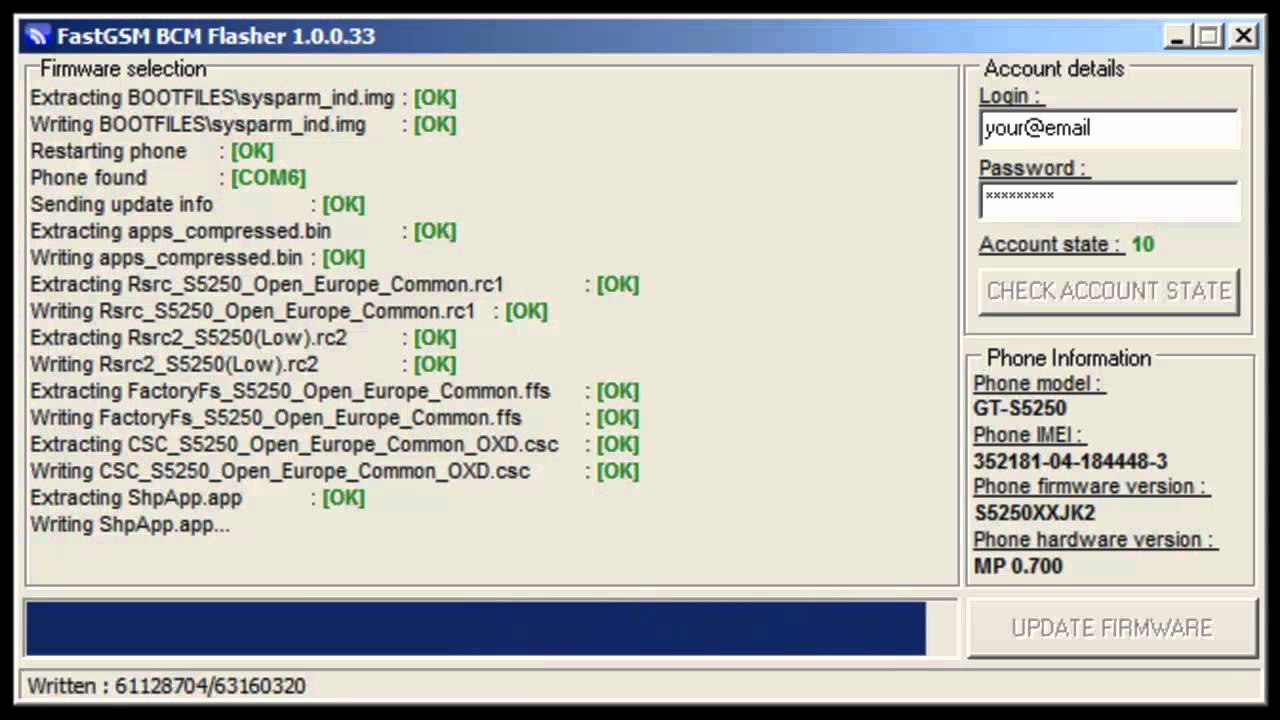Maximize the FastGSM BCM Flasher window
This screenshot has height=720, width=1280.
pos(1210,37)
